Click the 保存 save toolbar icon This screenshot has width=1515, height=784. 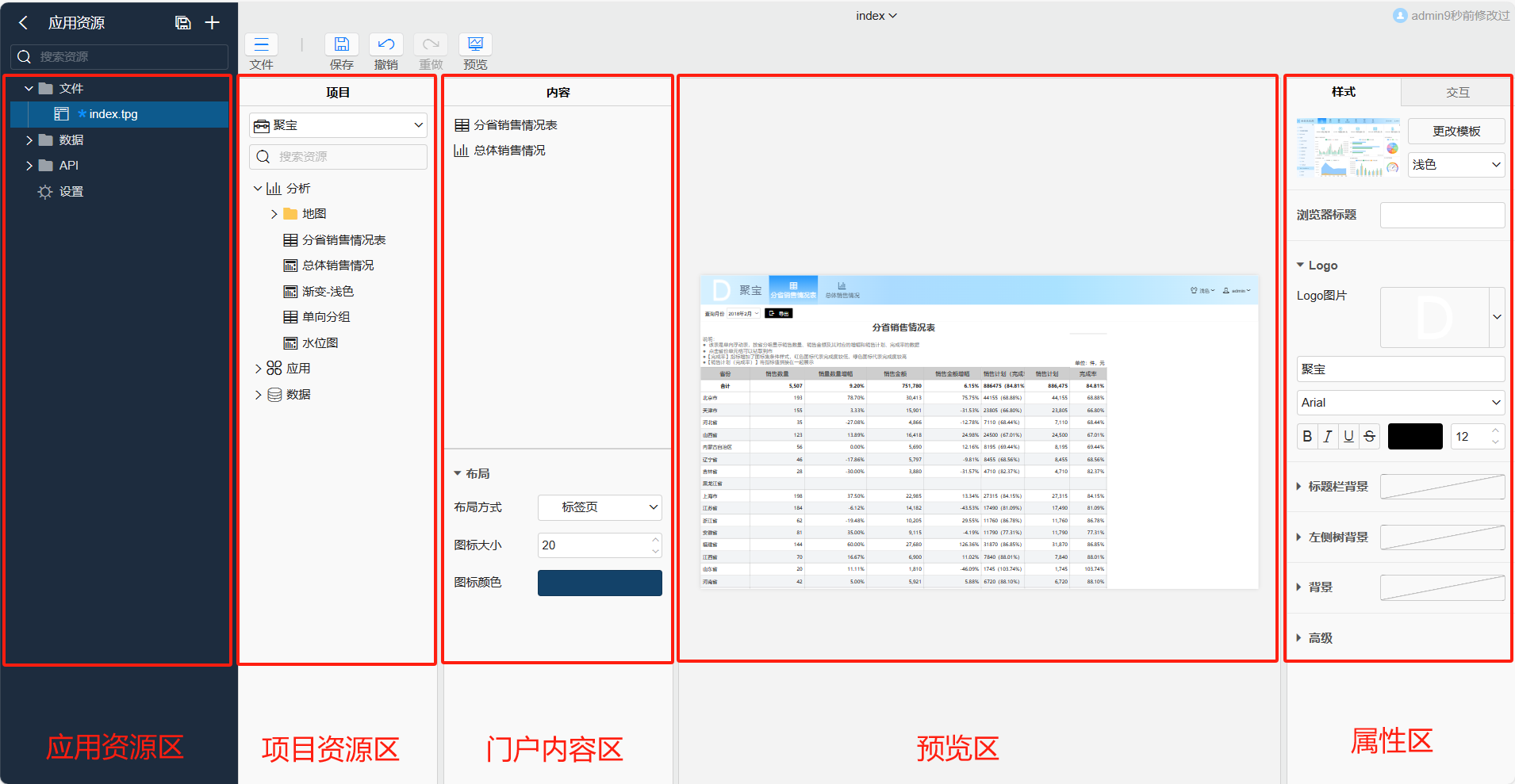click(342, 44)
